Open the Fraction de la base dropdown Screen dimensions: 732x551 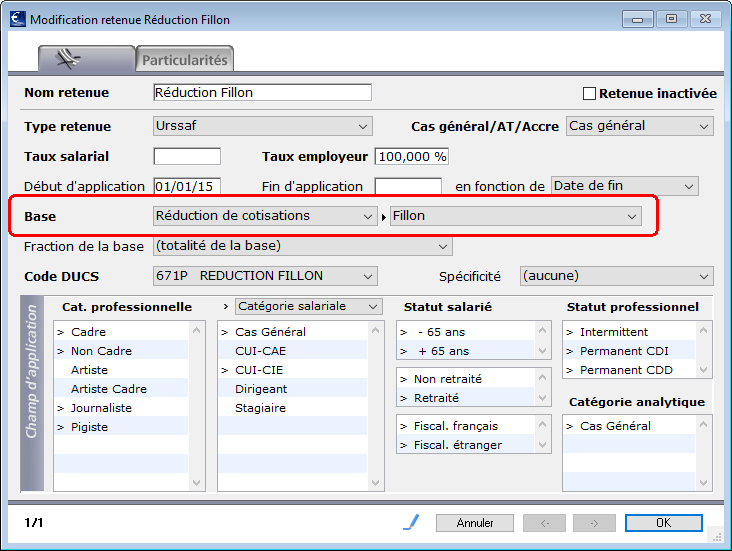click(303, 246)
